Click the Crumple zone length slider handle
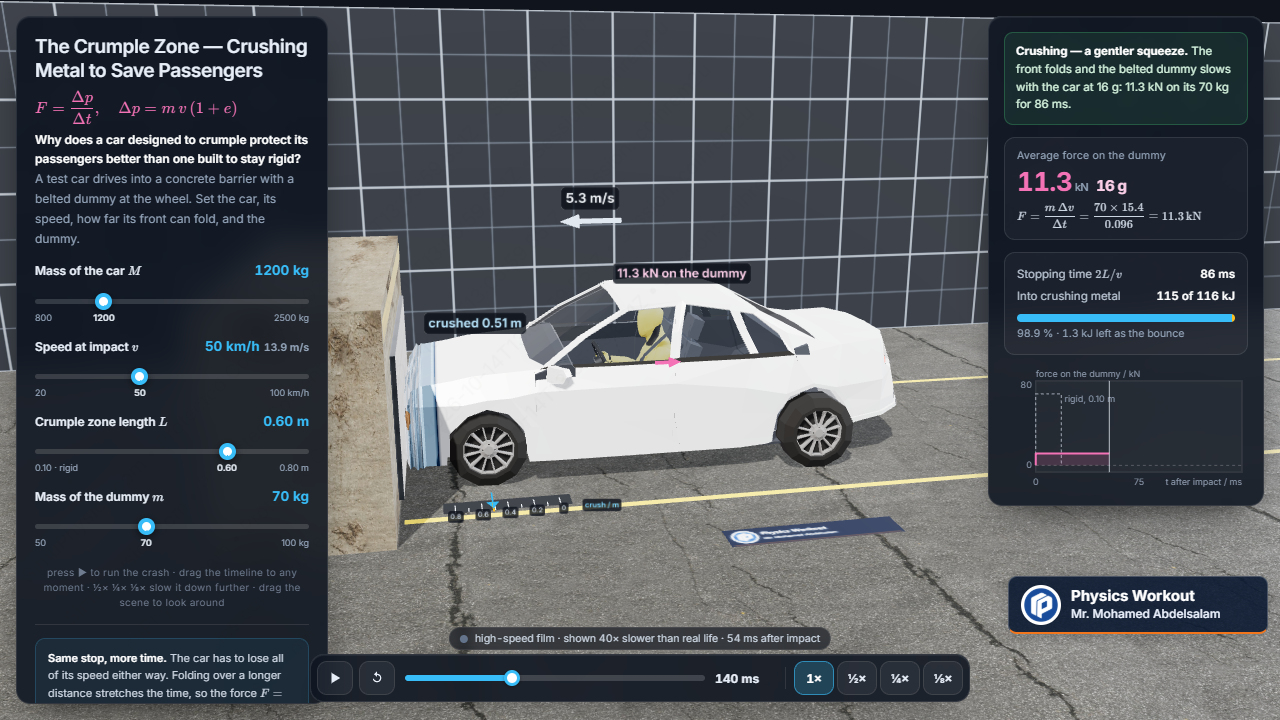The width and height of the screenshot is (1280, 720). coord(227,451)
